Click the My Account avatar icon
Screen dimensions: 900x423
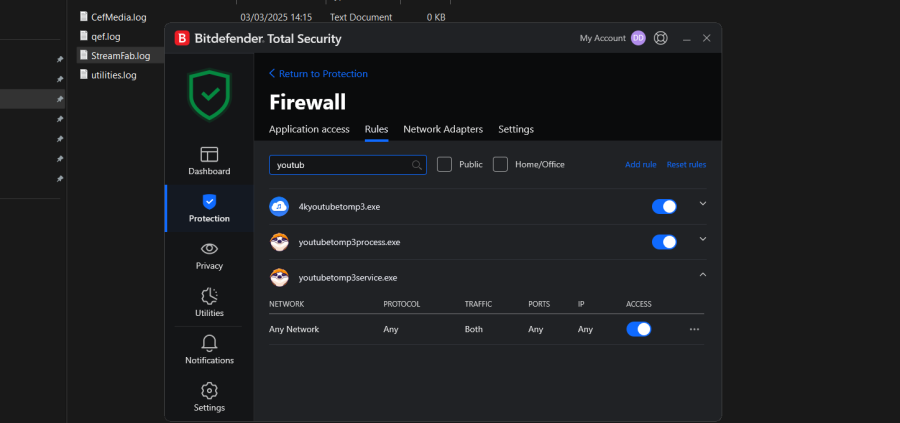click(638, 38)
